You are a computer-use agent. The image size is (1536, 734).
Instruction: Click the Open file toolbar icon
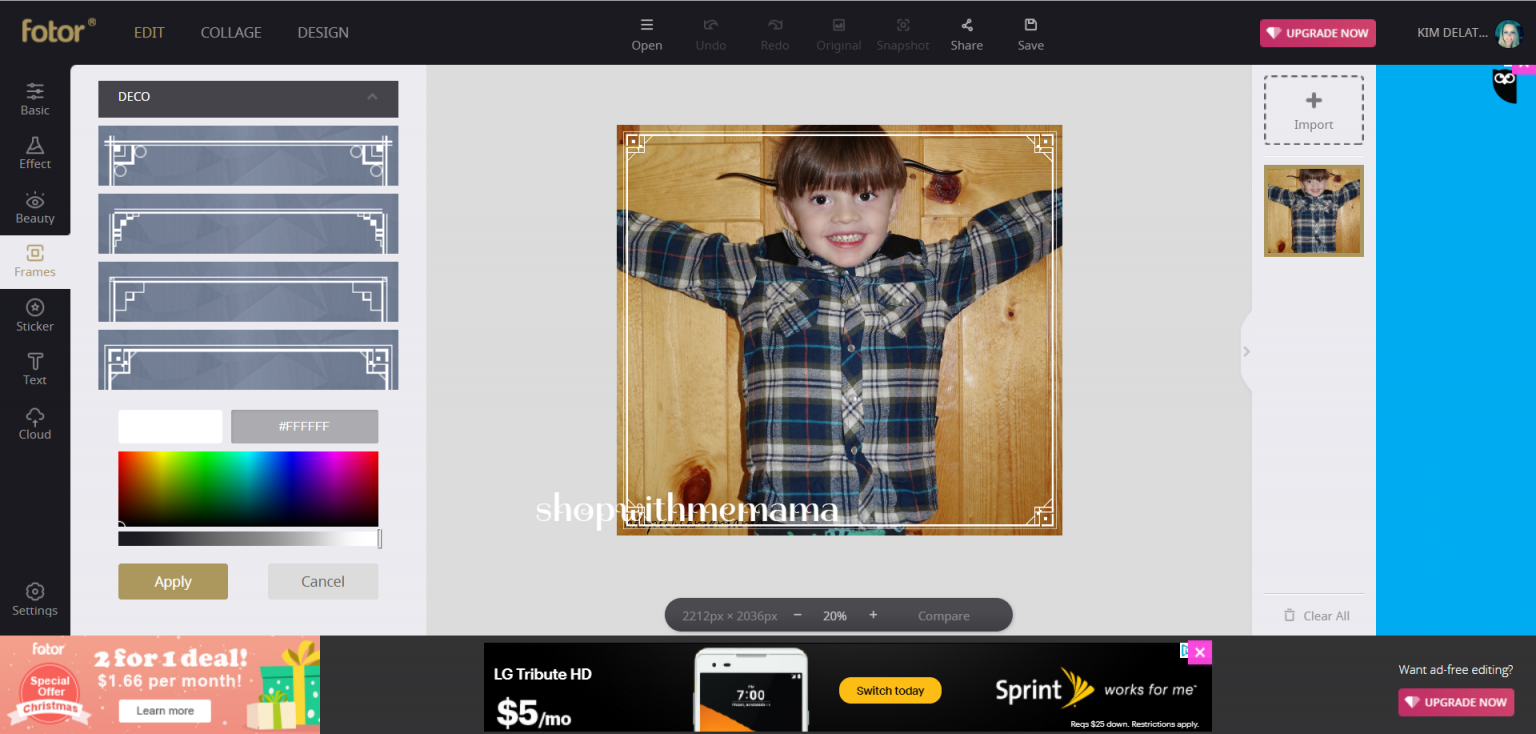[x=647, y=34]
